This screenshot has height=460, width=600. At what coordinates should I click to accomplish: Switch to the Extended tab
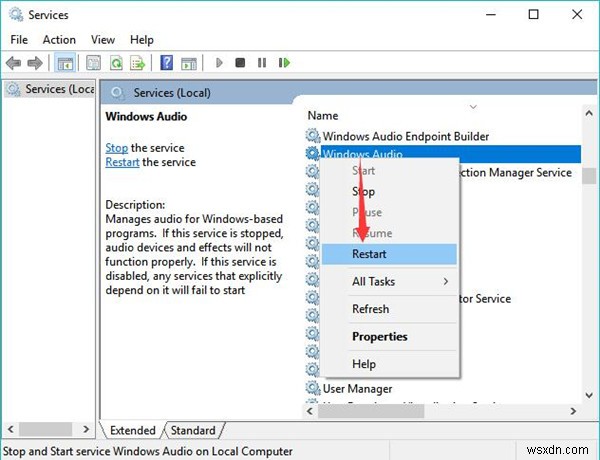click(x=133, y=430)
